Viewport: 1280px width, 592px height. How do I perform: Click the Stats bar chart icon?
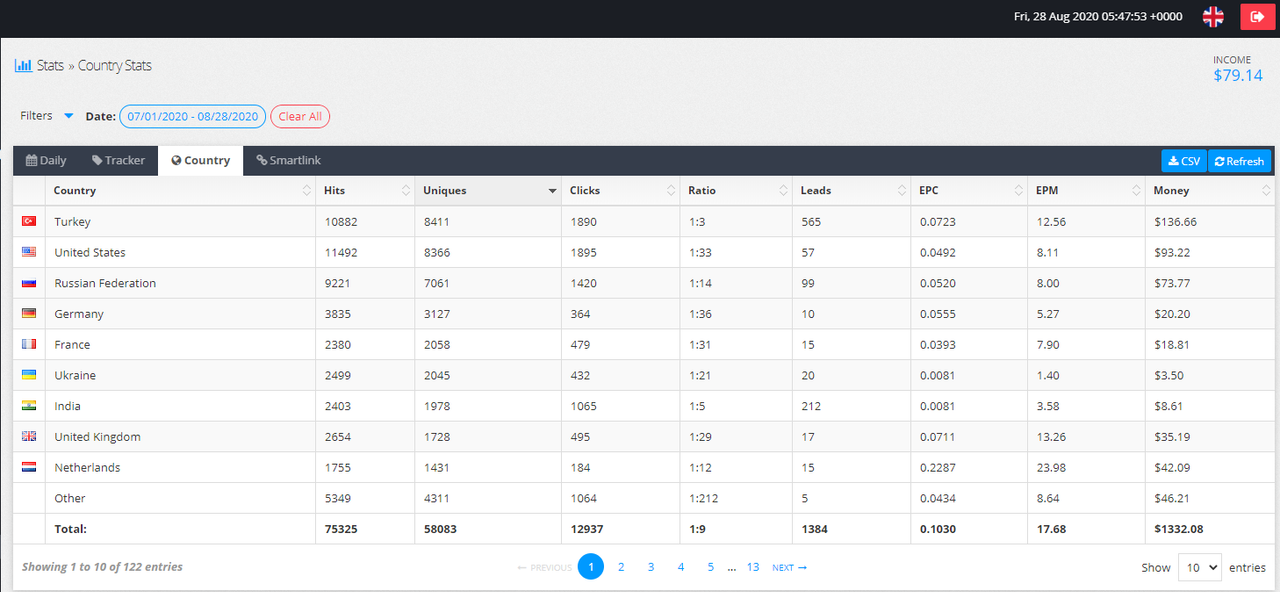click(23, 66)
